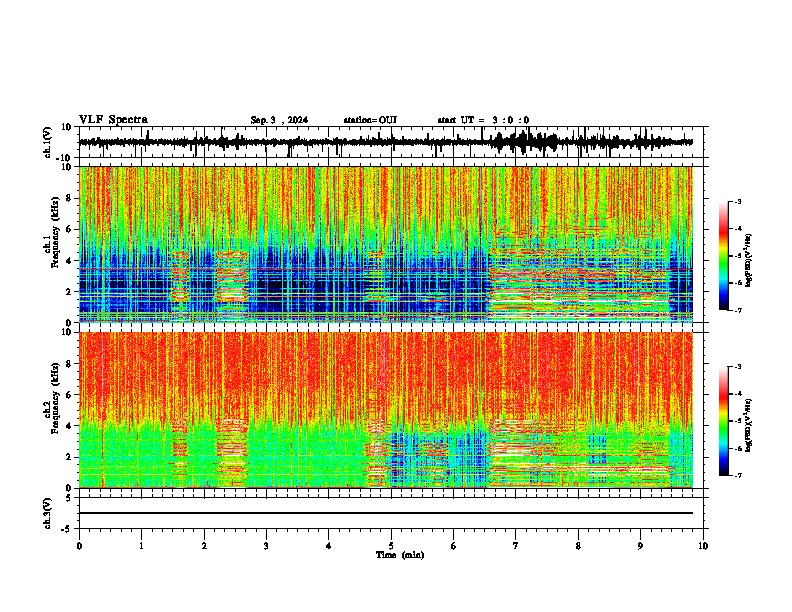Image resolution: width=792 pixels, height=612 pixels.
Task: Click the time axis tick label "4"
Action: (329, 546)
